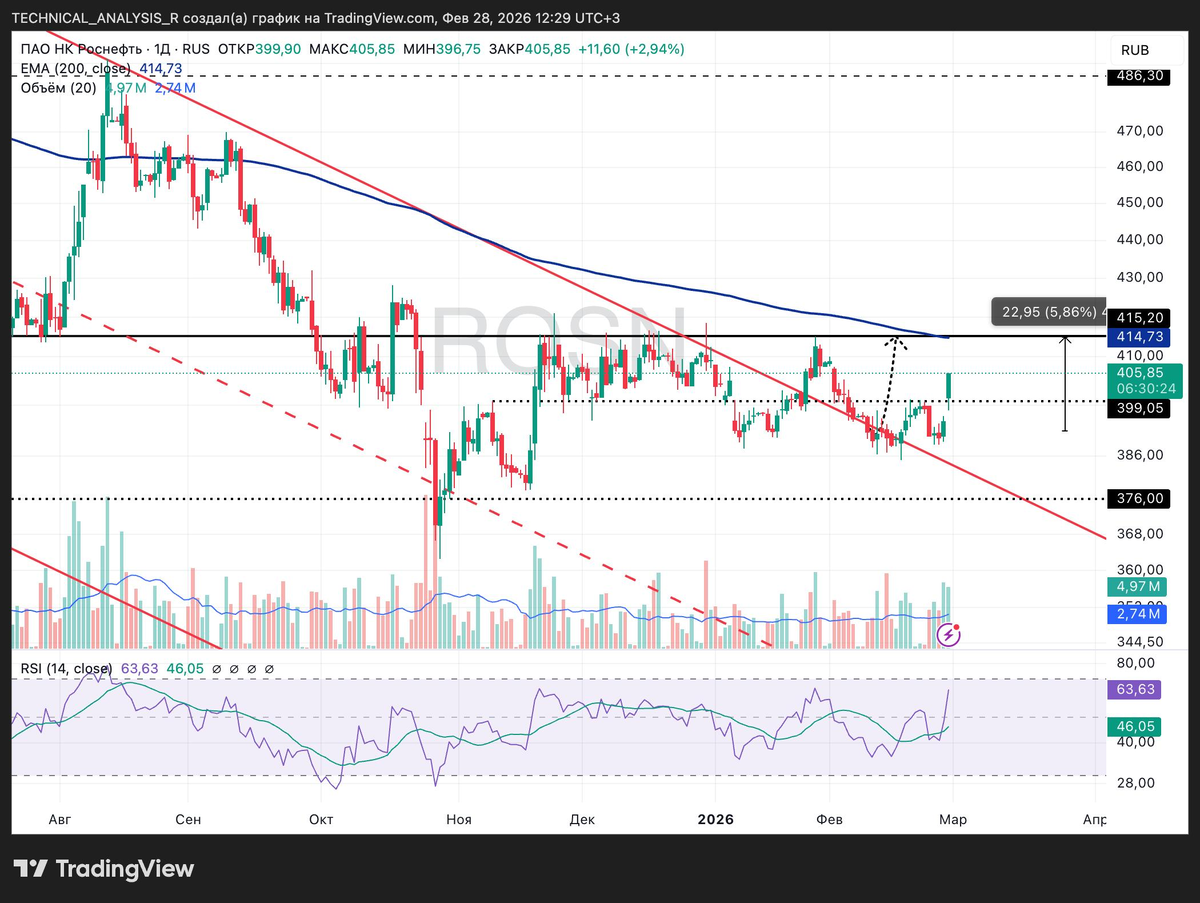Click the 2026 label on time axis
The height and width of the screenshot is (903, 1200).
point(716,819)
